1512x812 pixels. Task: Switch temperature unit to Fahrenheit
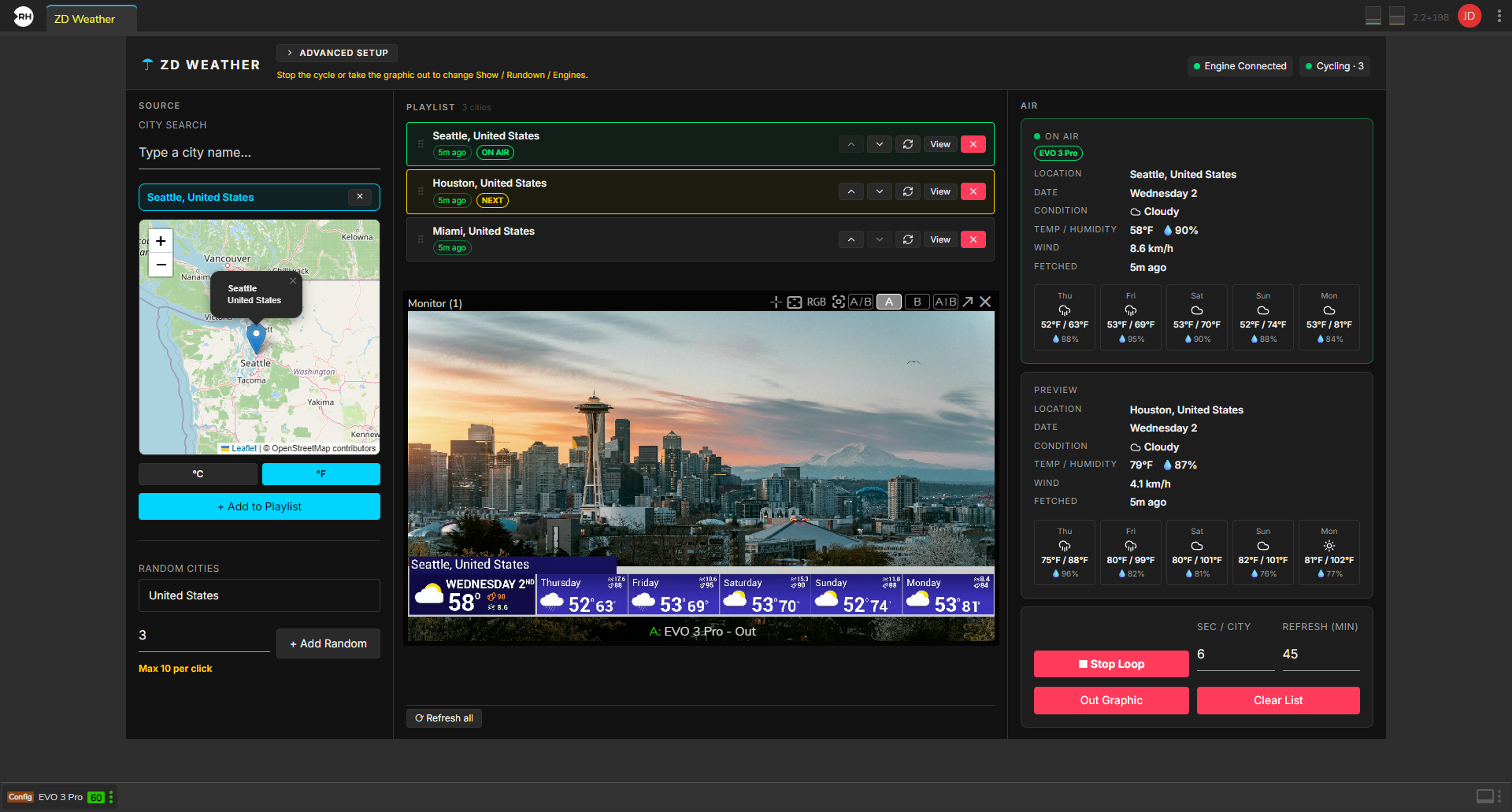321,474
